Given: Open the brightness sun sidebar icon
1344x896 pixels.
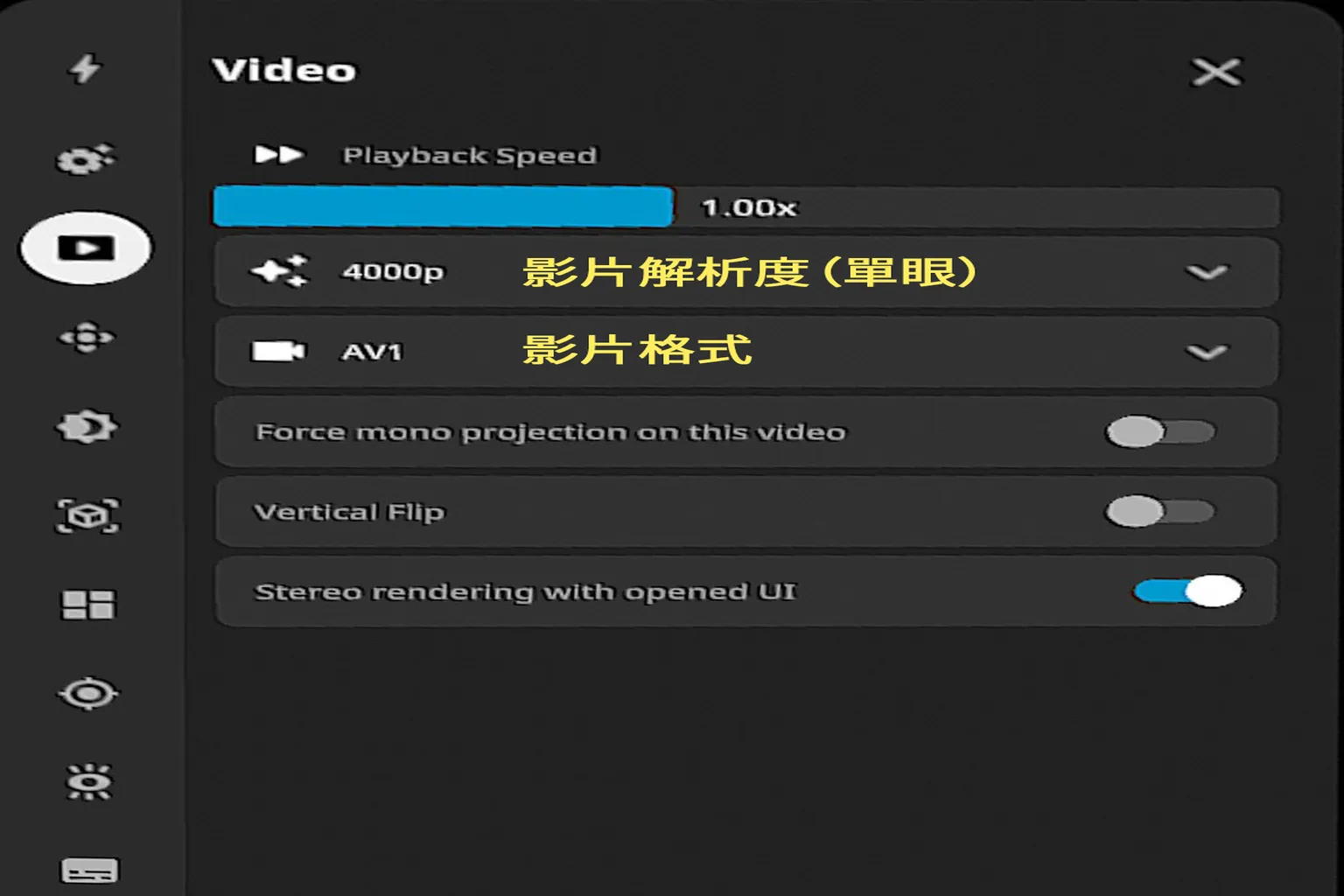Looking at the screenshot, I should [x=88, y=782].
